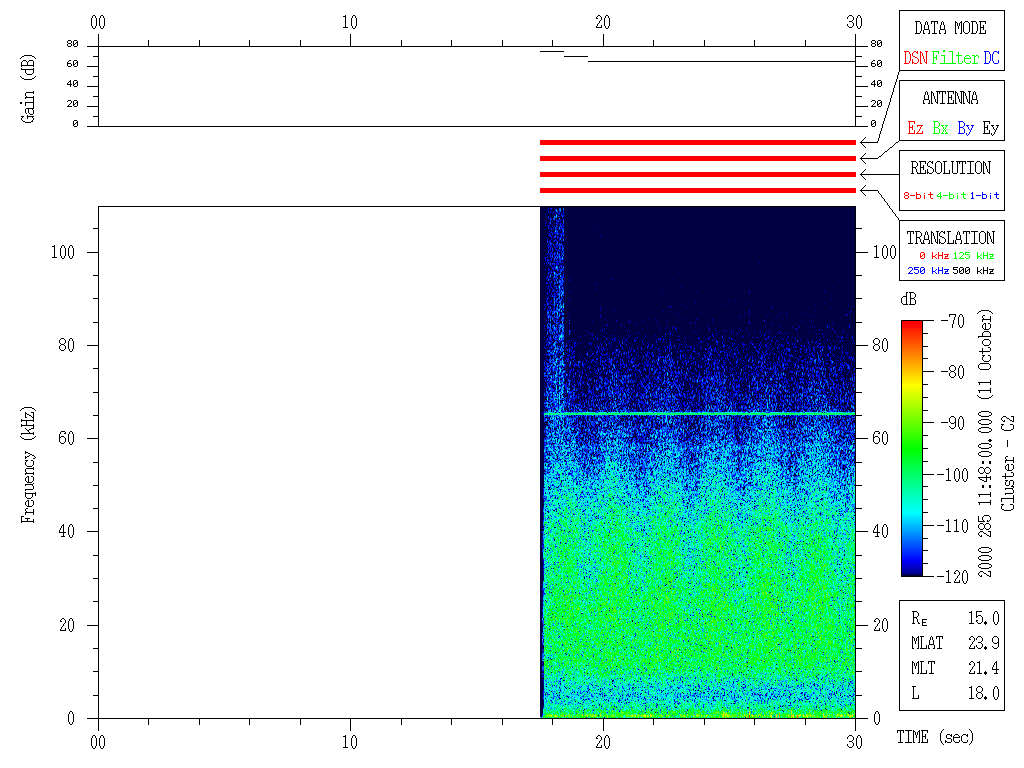
Task: Pick the 125 kHz translation label
Action: [974, 257]
